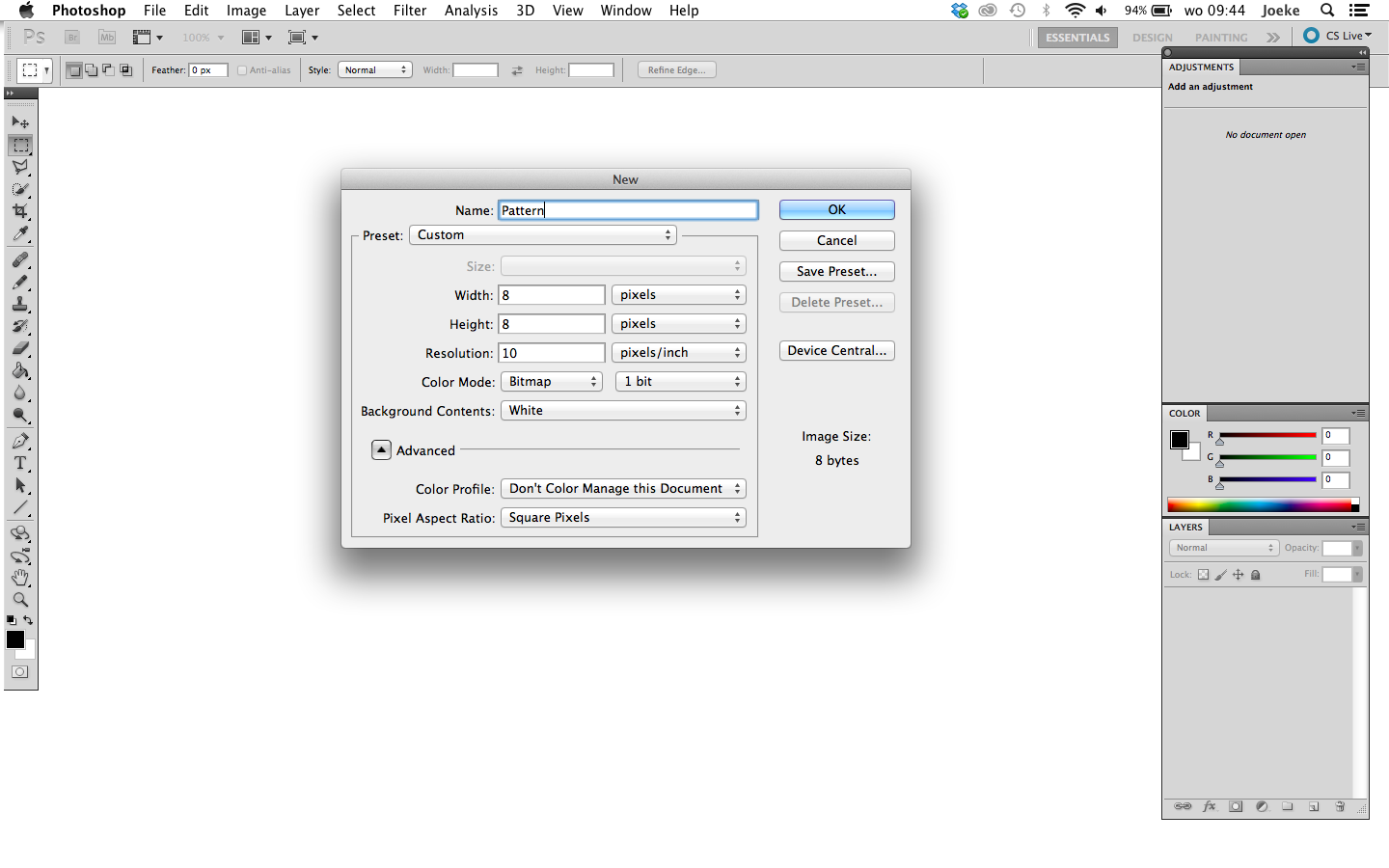
Task: Select the Paint Bucket tool
Action: pos(20,370)
